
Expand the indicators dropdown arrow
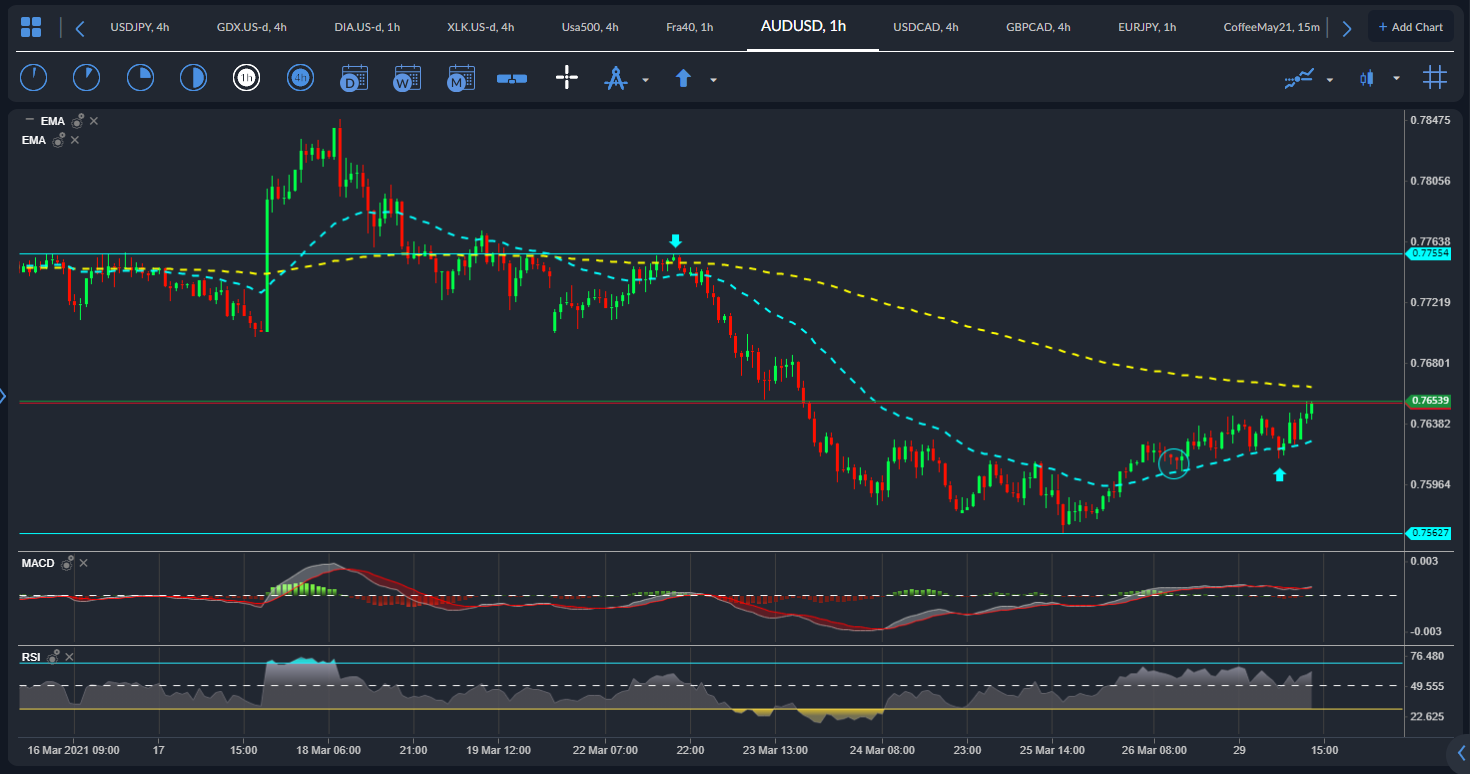pyautogui.click(x=1330, y=80)
